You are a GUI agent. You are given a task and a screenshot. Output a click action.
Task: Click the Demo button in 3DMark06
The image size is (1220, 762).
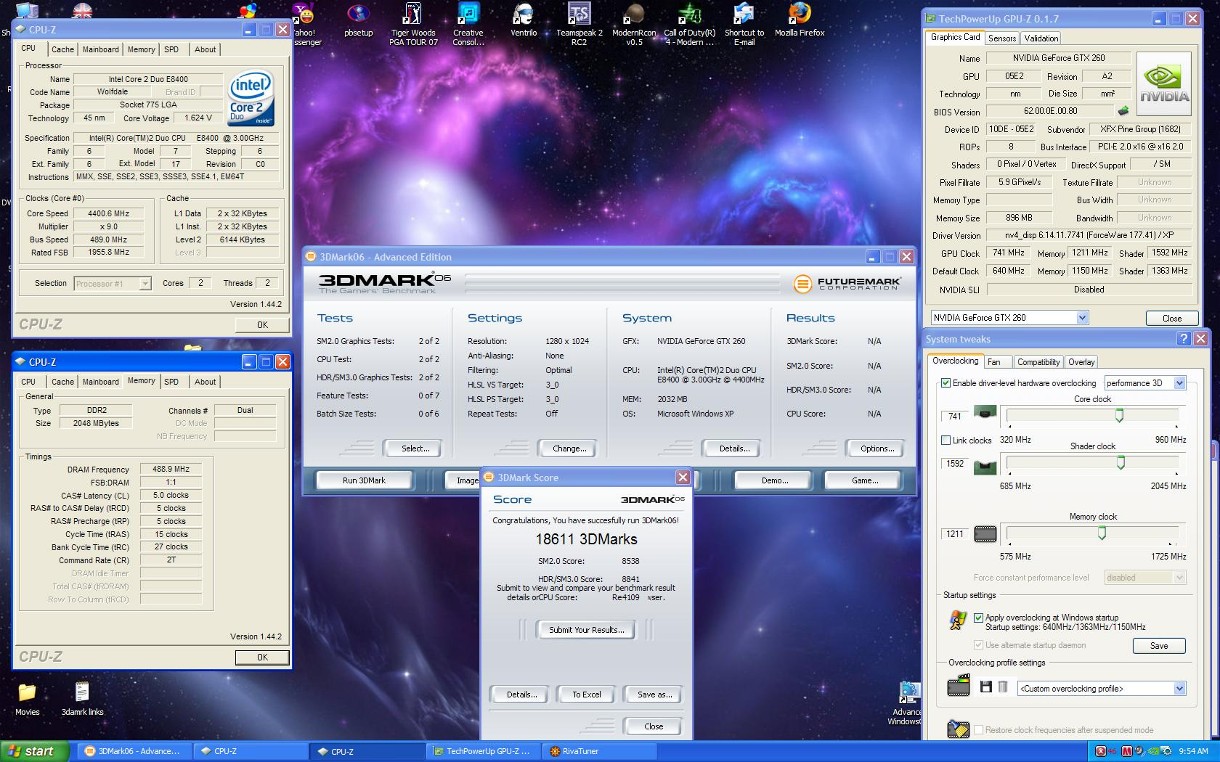click(774, 480)
